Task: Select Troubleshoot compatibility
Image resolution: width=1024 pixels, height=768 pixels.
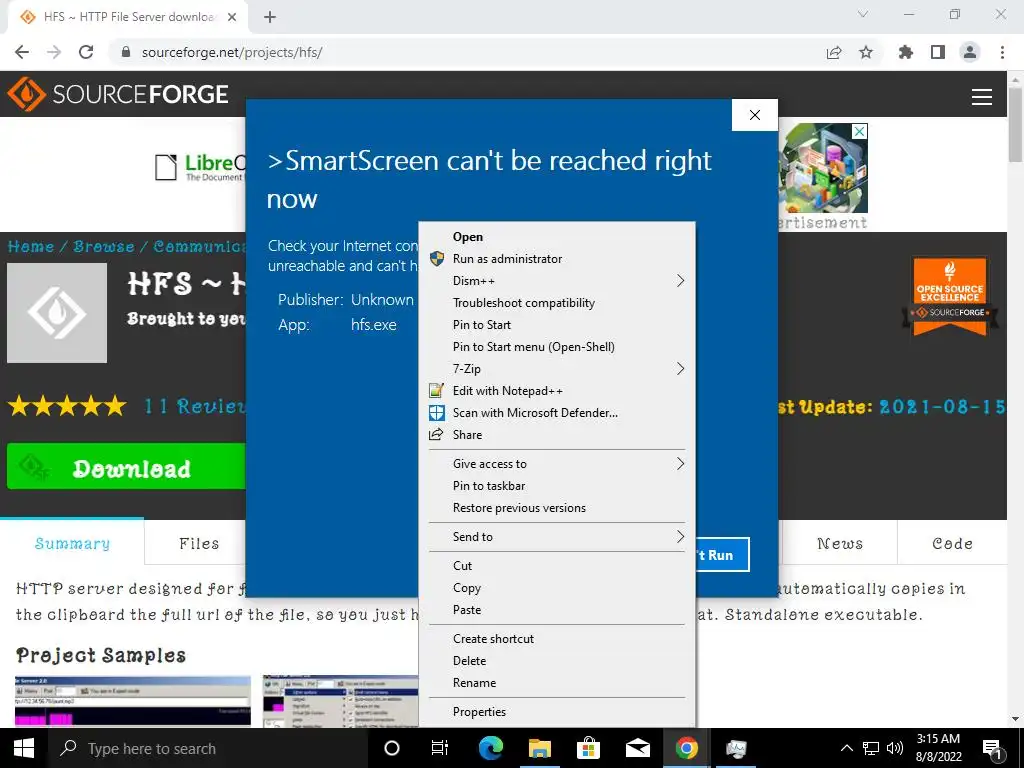Action: (x=557, y=303)
